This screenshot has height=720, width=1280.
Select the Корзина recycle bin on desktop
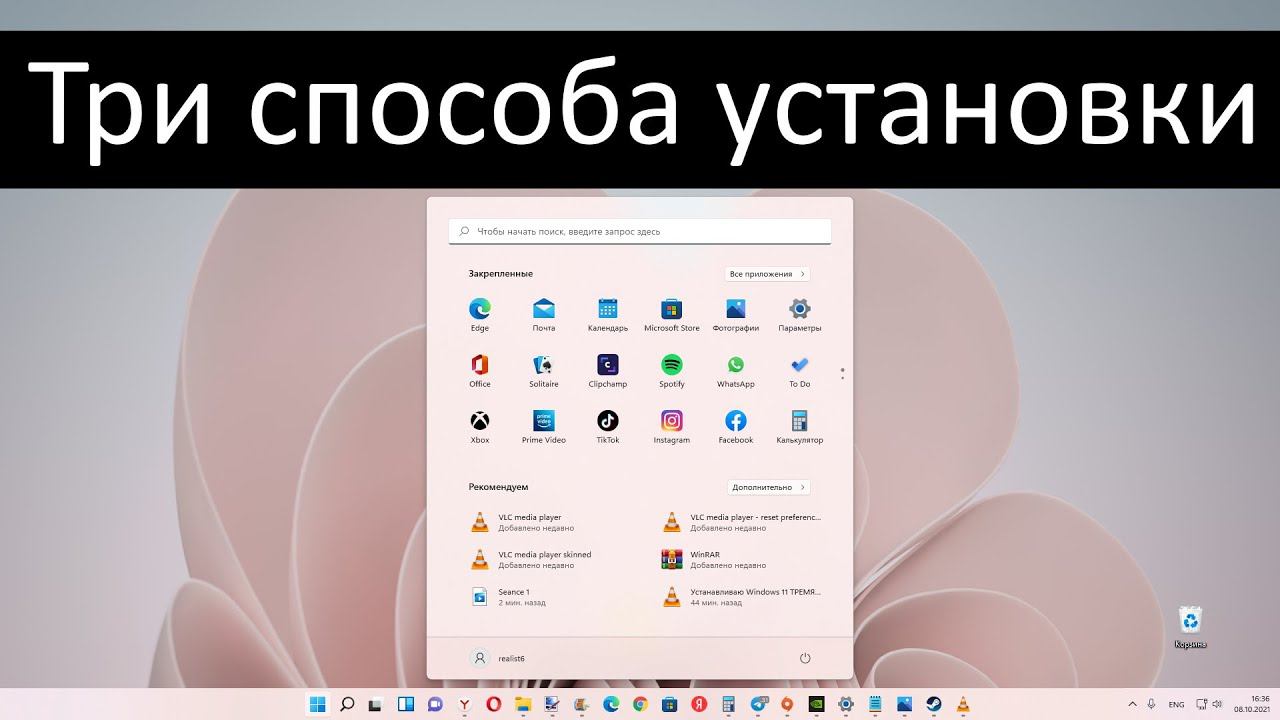(1190, 627)
